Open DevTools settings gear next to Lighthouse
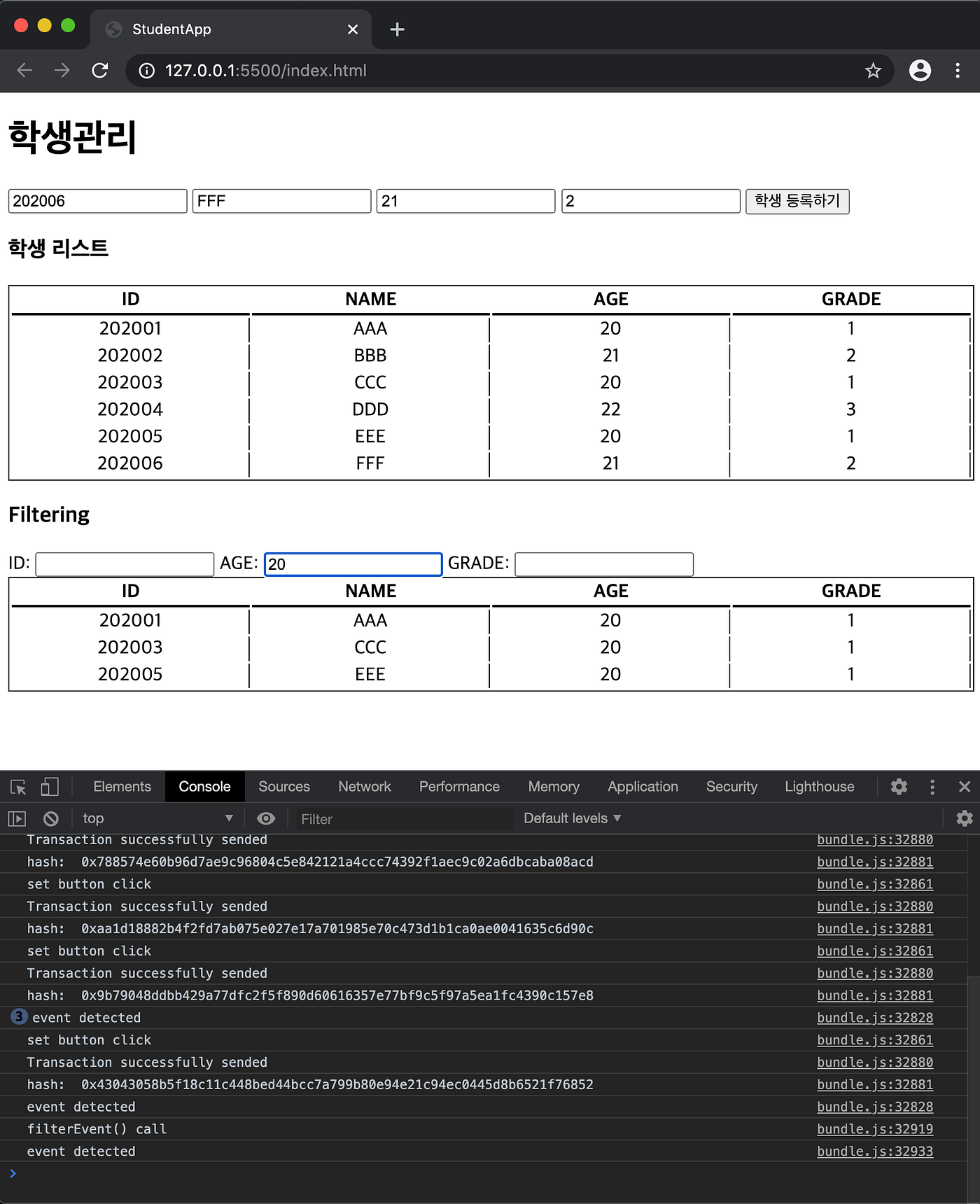 coord(899,787)
